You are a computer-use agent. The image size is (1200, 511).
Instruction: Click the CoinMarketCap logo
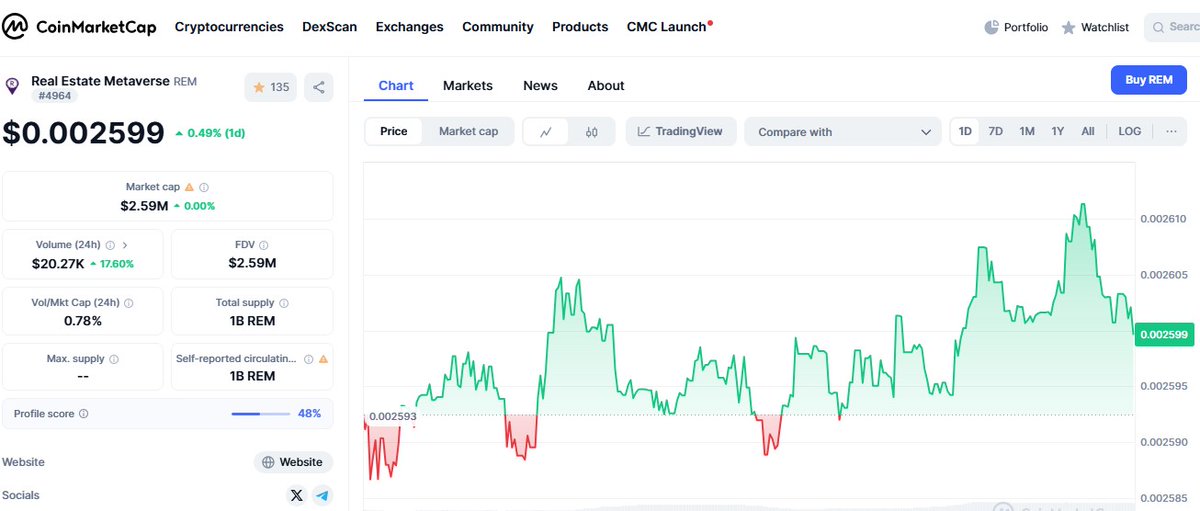[80, 27]
